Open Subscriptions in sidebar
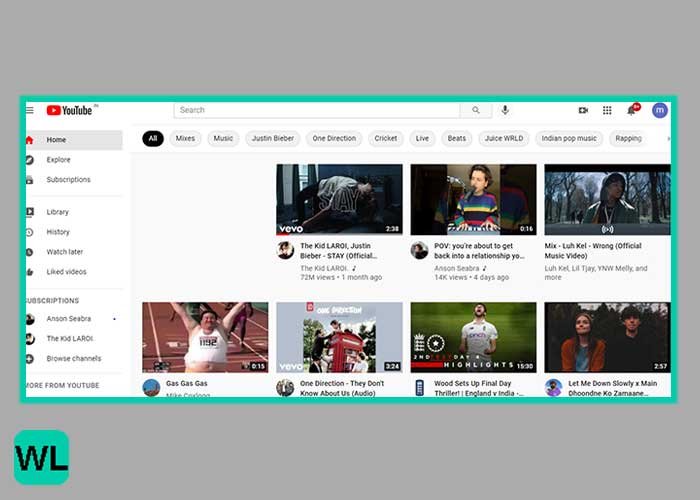 pos(74,179)
